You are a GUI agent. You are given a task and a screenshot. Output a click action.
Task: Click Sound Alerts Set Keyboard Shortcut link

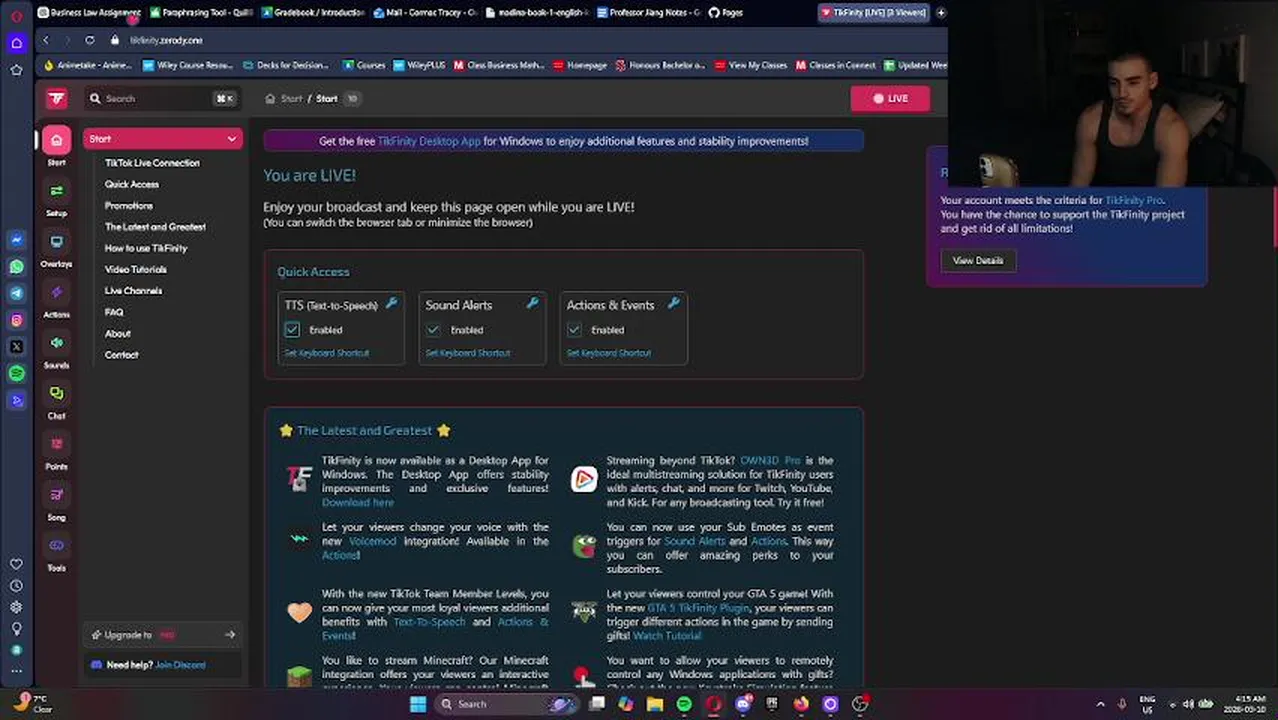(x=467, y=353)
